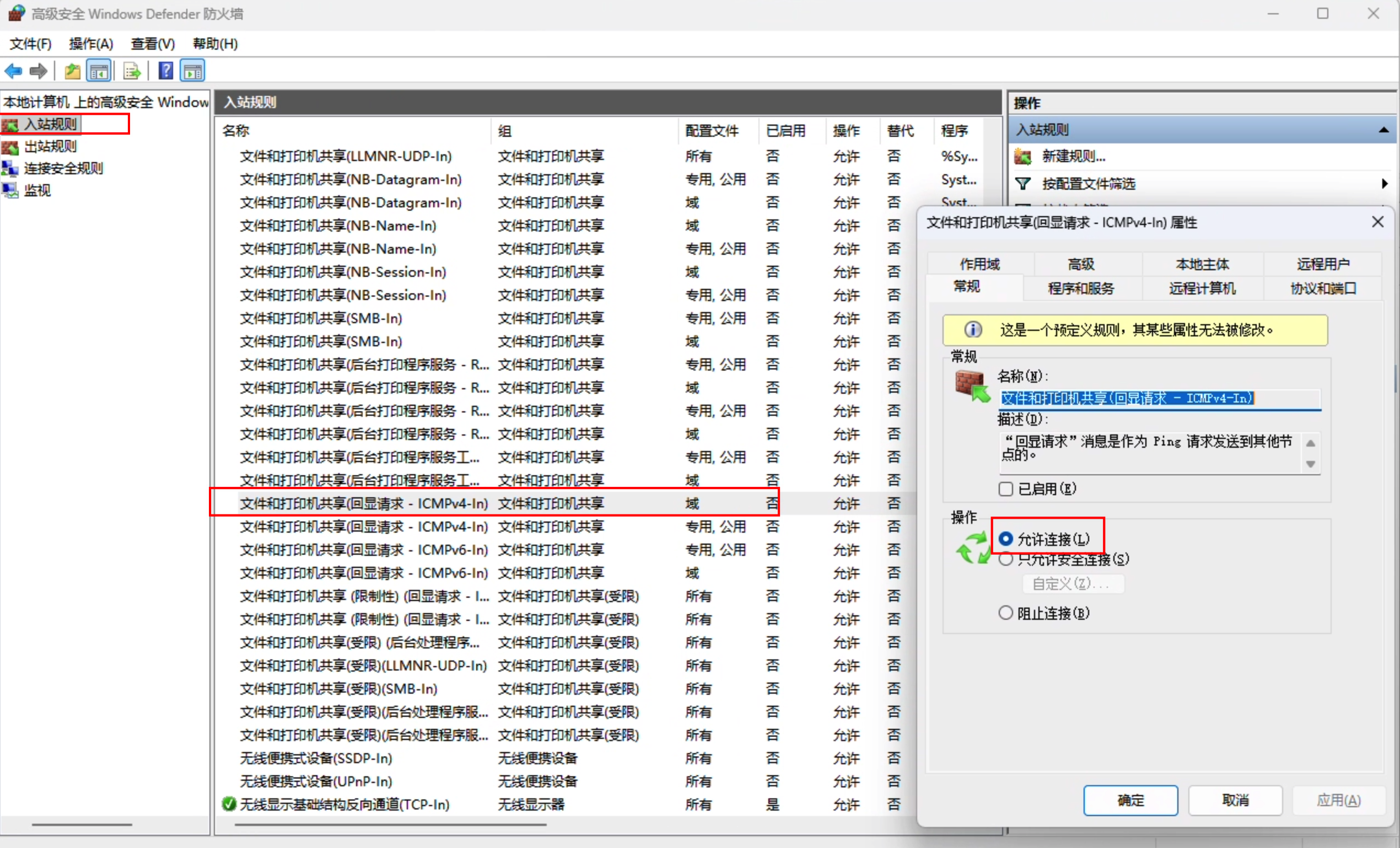Screen dimensions: 1400x848
Task: Choose the 阻止连接 radio button
Action: pos(1006,613)
